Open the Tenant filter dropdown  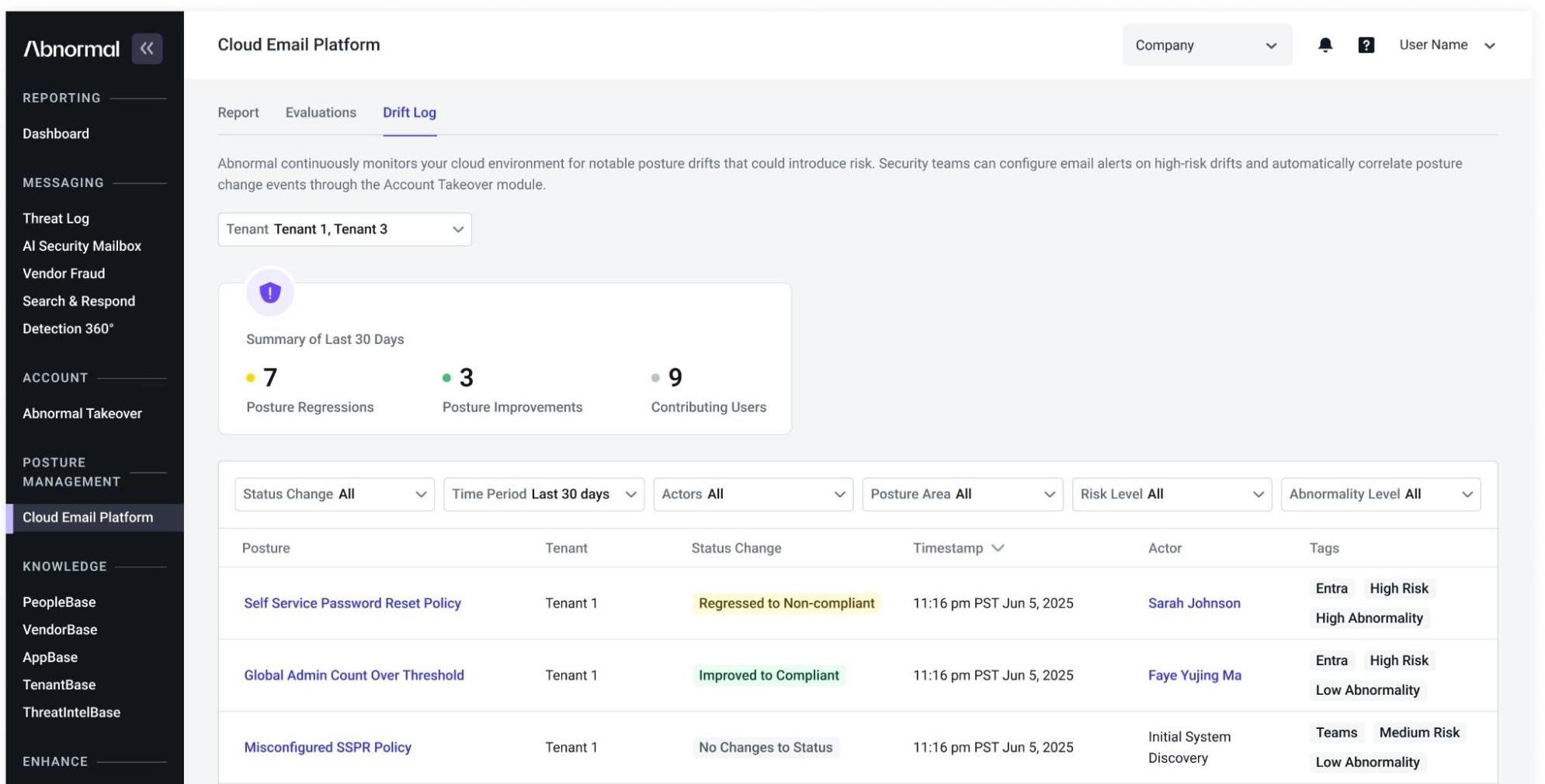[345, 229]
